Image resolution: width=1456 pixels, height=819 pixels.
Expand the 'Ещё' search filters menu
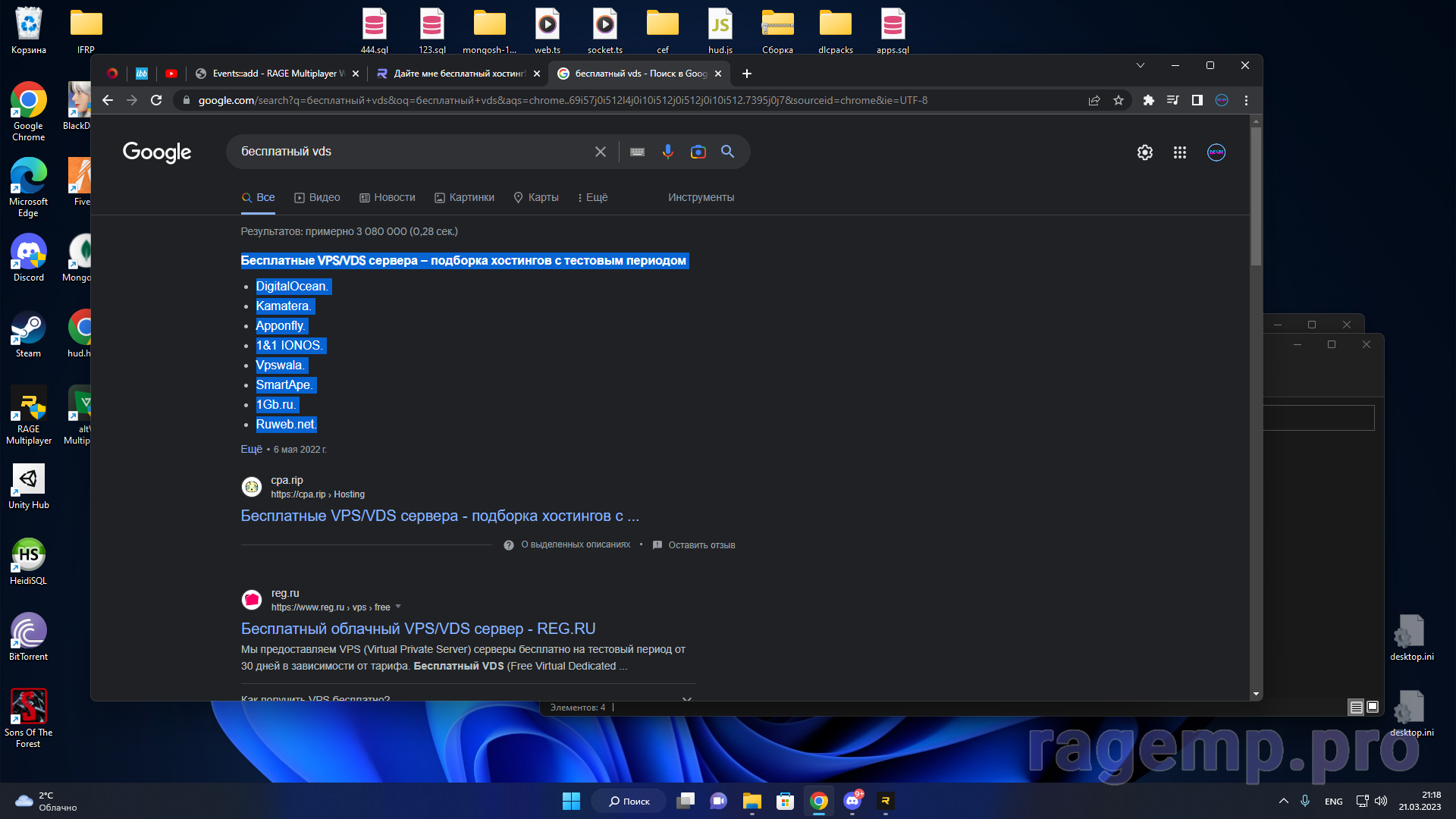(x=592, y=197)
